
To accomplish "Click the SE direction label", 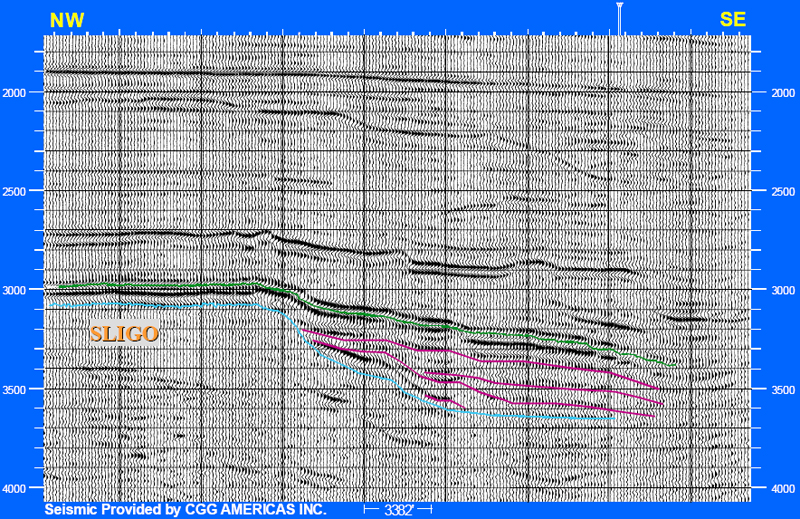I will (733, 19).
